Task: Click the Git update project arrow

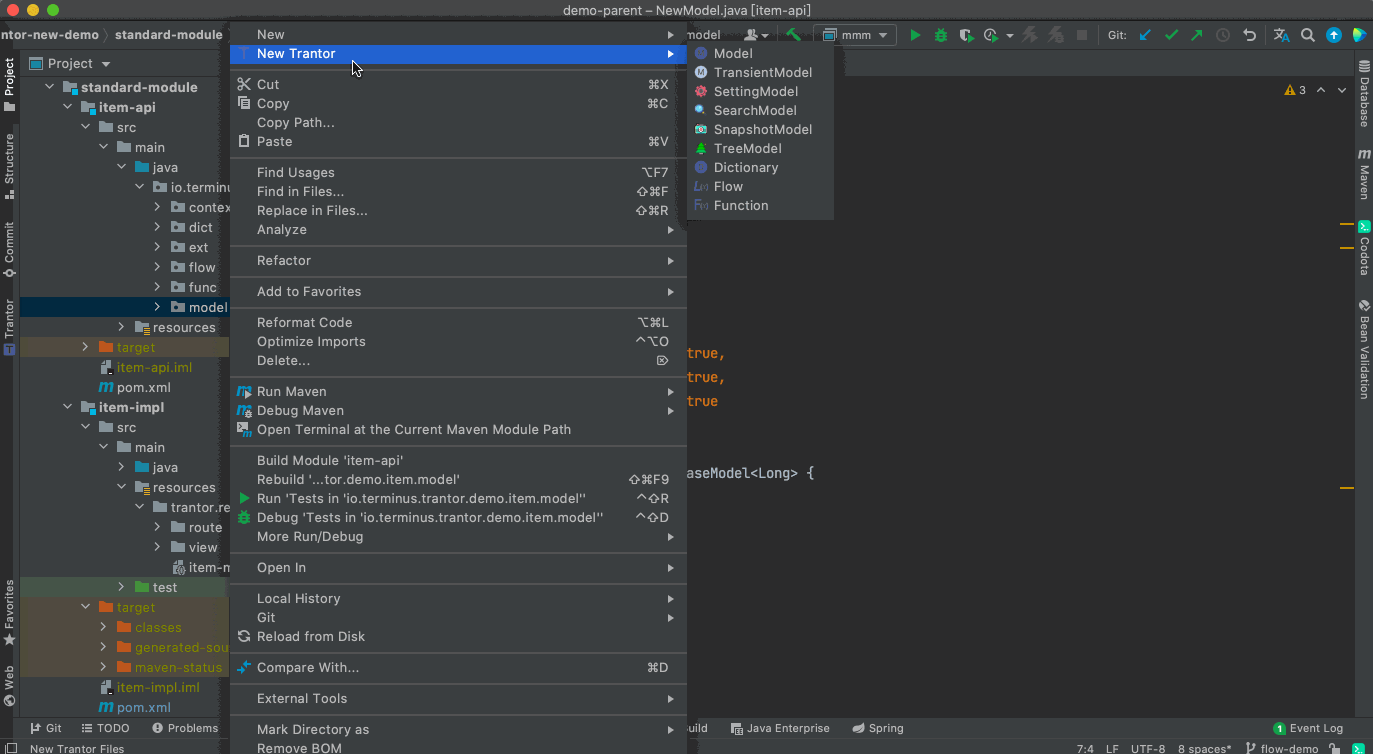Action: pyautogui.click(x=1146, y=35)
